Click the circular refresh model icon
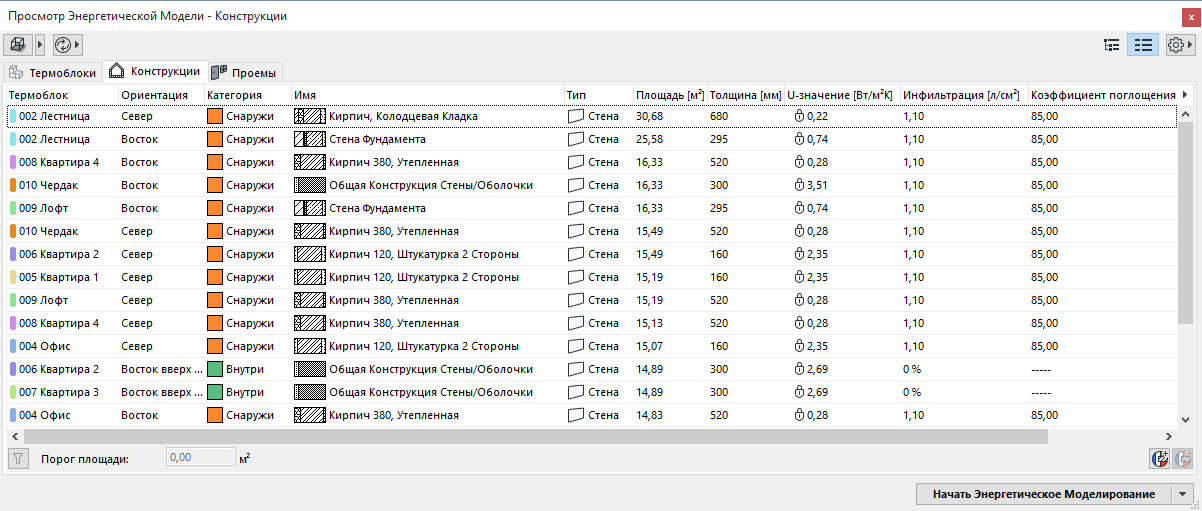This screenshot has width=1202, height=511. (x=63, y=44)
